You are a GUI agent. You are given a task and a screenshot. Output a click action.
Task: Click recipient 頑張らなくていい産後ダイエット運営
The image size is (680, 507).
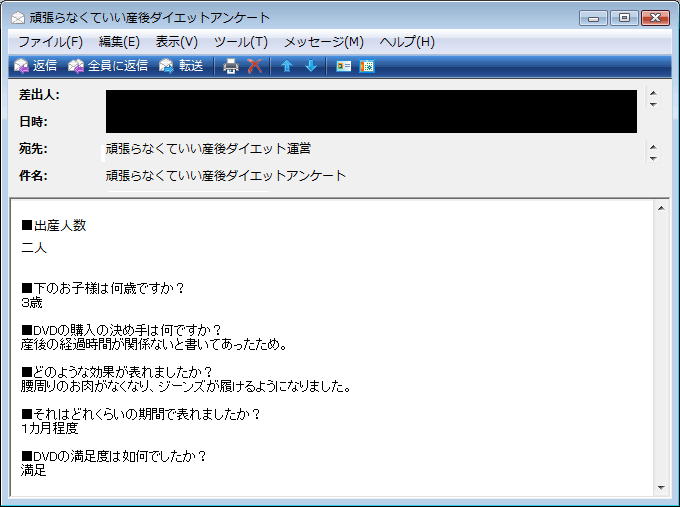[208, 149]
